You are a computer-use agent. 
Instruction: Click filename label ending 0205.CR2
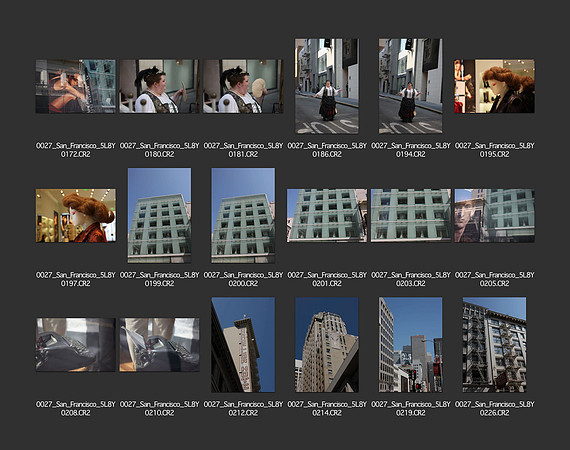(x=494, y=279)
